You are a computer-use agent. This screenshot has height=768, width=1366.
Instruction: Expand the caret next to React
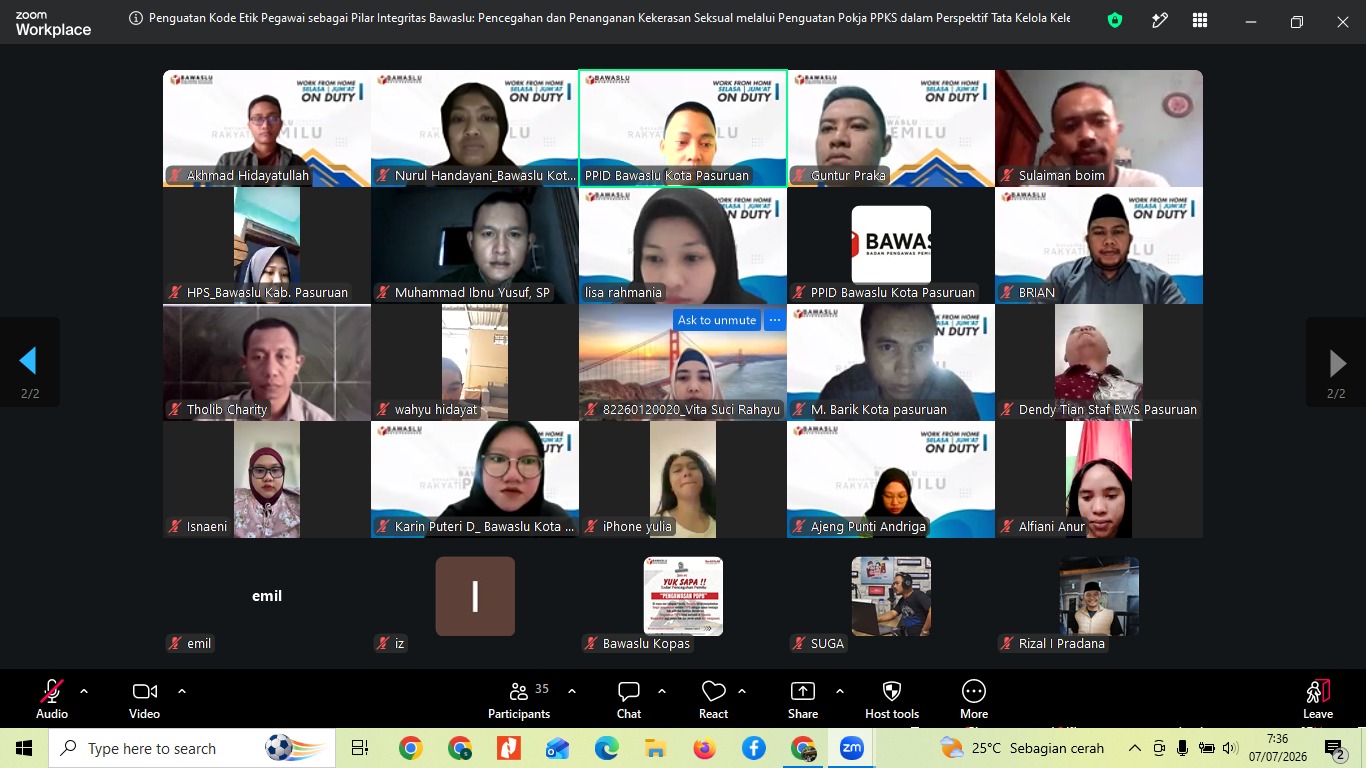pos(742,691)
